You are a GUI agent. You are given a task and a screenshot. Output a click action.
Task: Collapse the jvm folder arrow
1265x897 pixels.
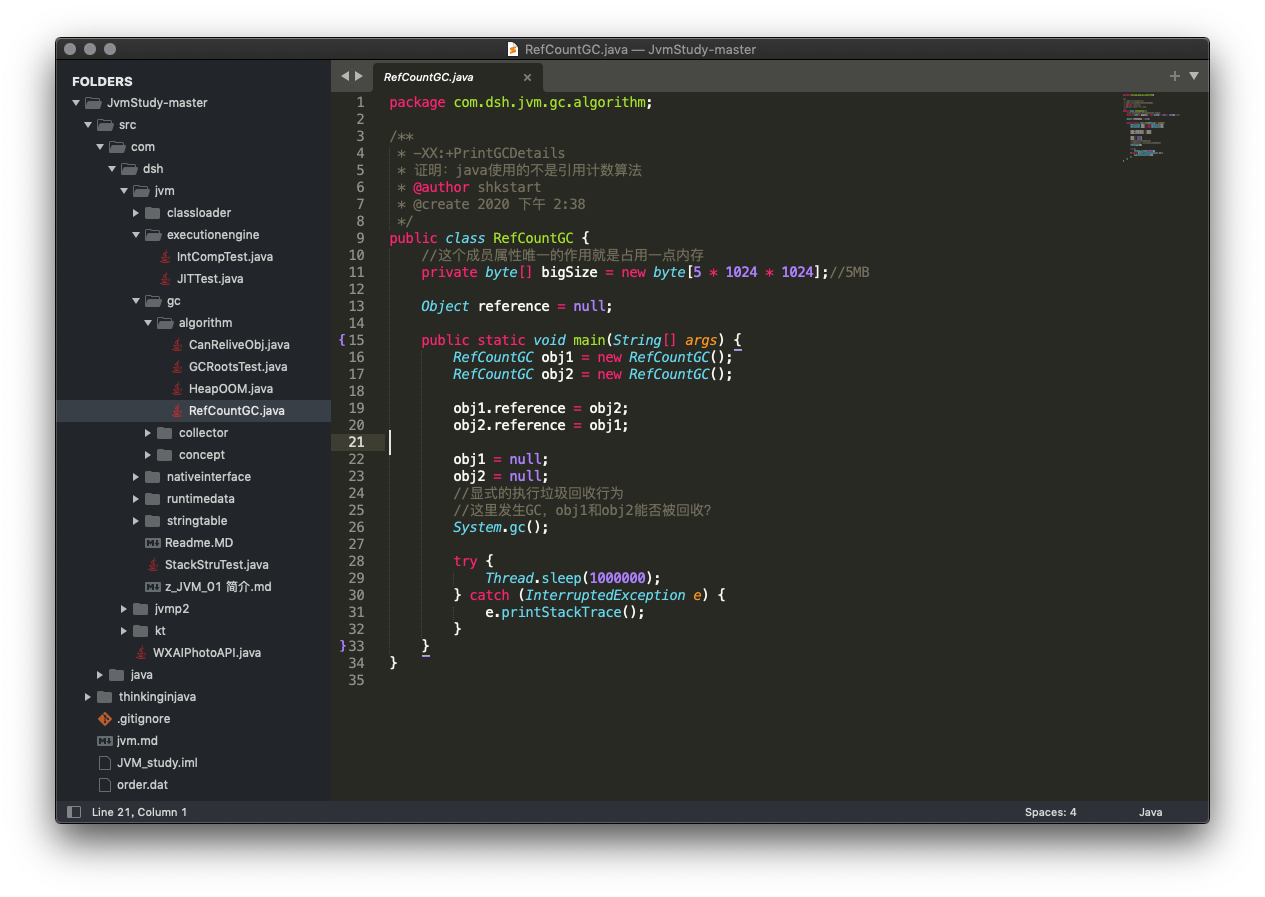point(124,191)
